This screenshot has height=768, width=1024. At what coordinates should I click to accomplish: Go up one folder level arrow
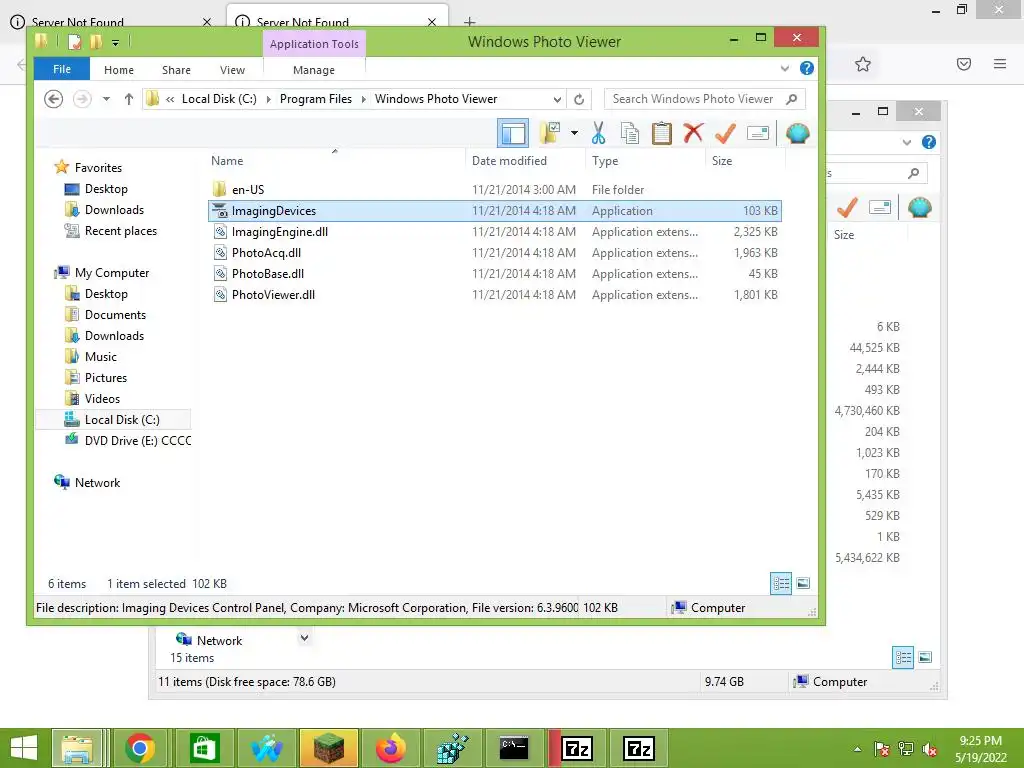coord(129,99)
